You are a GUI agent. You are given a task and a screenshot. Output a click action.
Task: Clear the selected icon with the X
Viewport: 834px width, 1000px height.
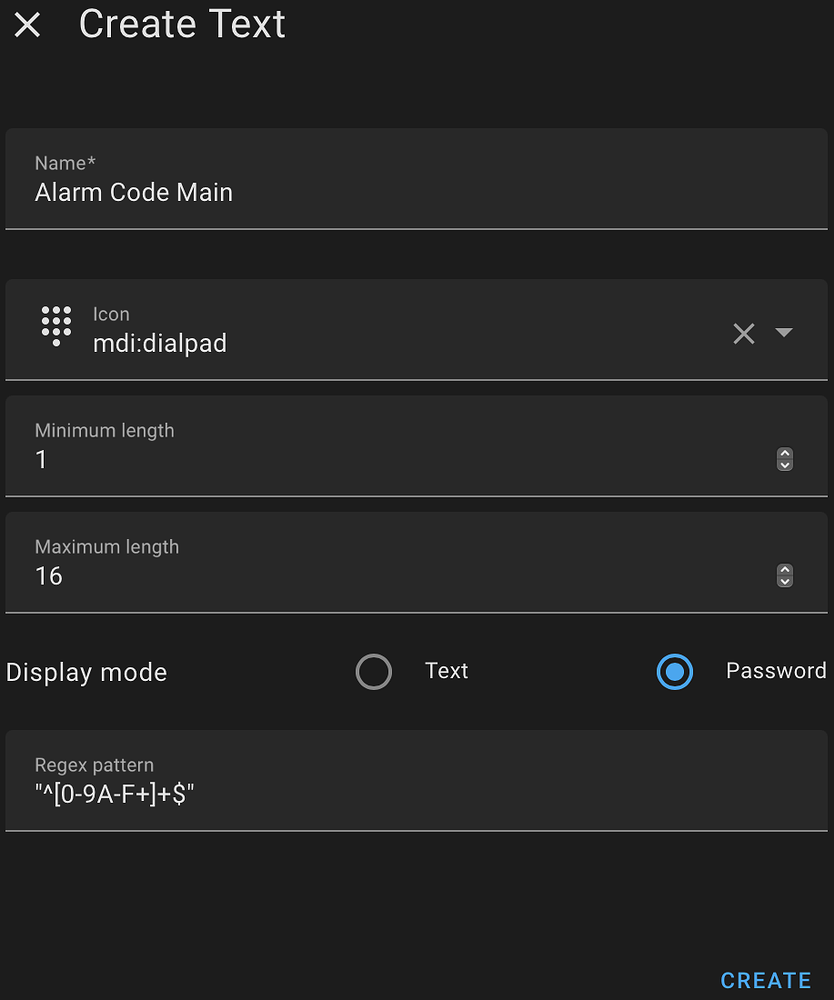click(x=744, y=333)
